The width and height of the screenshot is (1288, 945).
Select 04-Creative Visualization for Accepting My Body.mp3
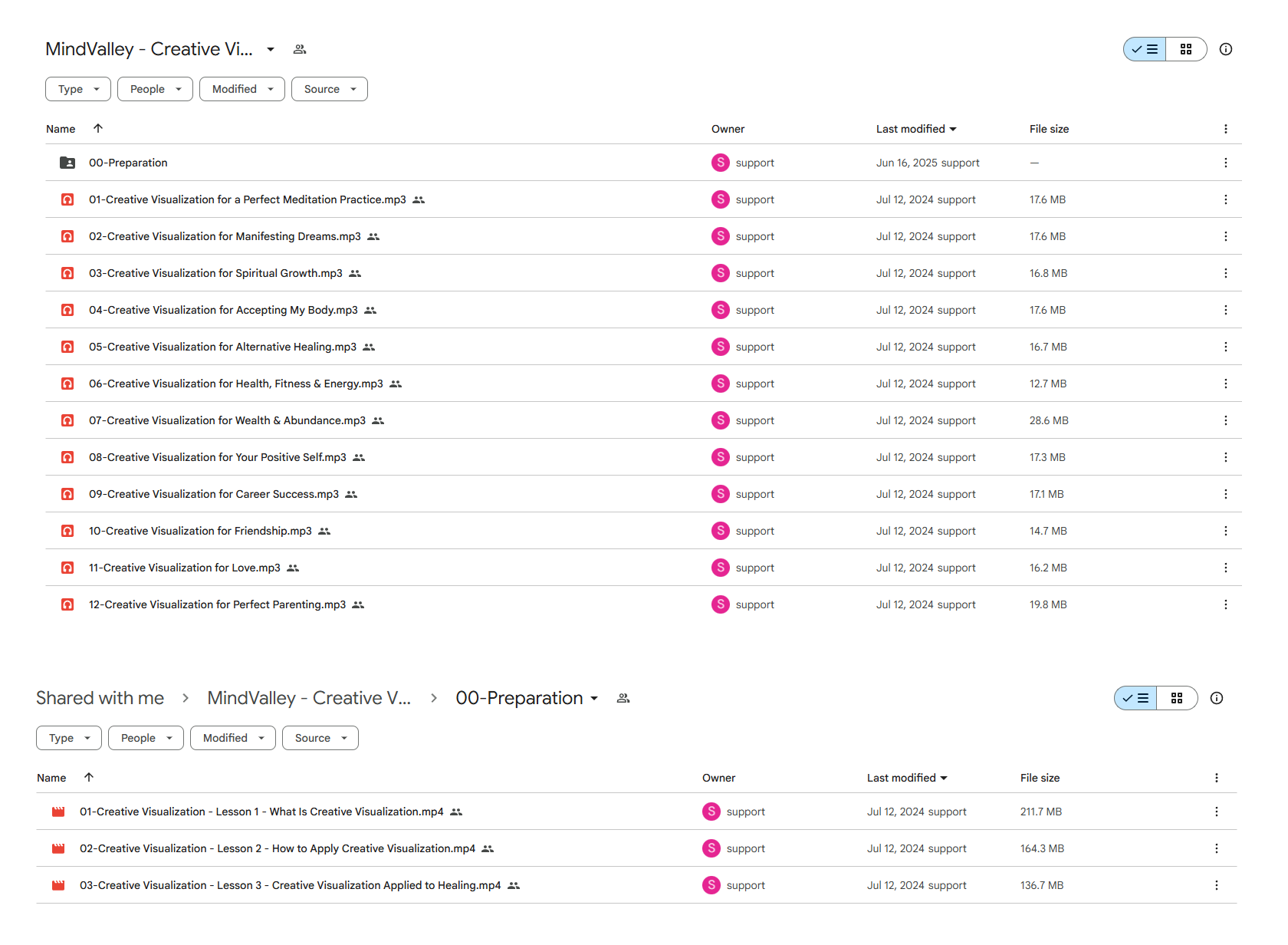[223, 310]
